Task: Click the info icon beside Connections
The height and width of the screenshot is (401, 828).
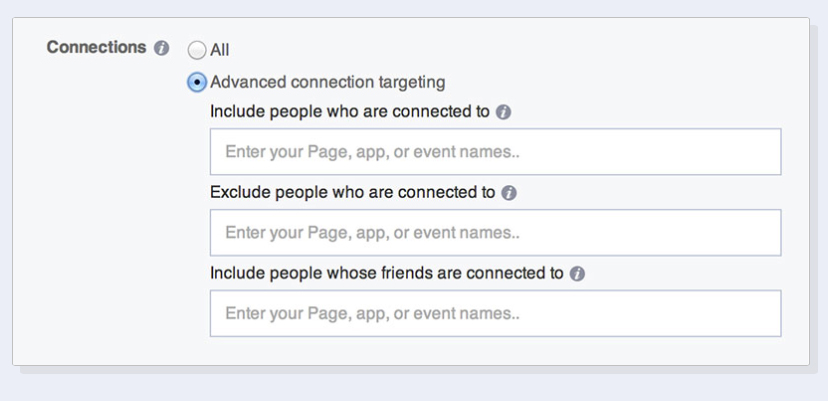Action: (x=162, y=48)
